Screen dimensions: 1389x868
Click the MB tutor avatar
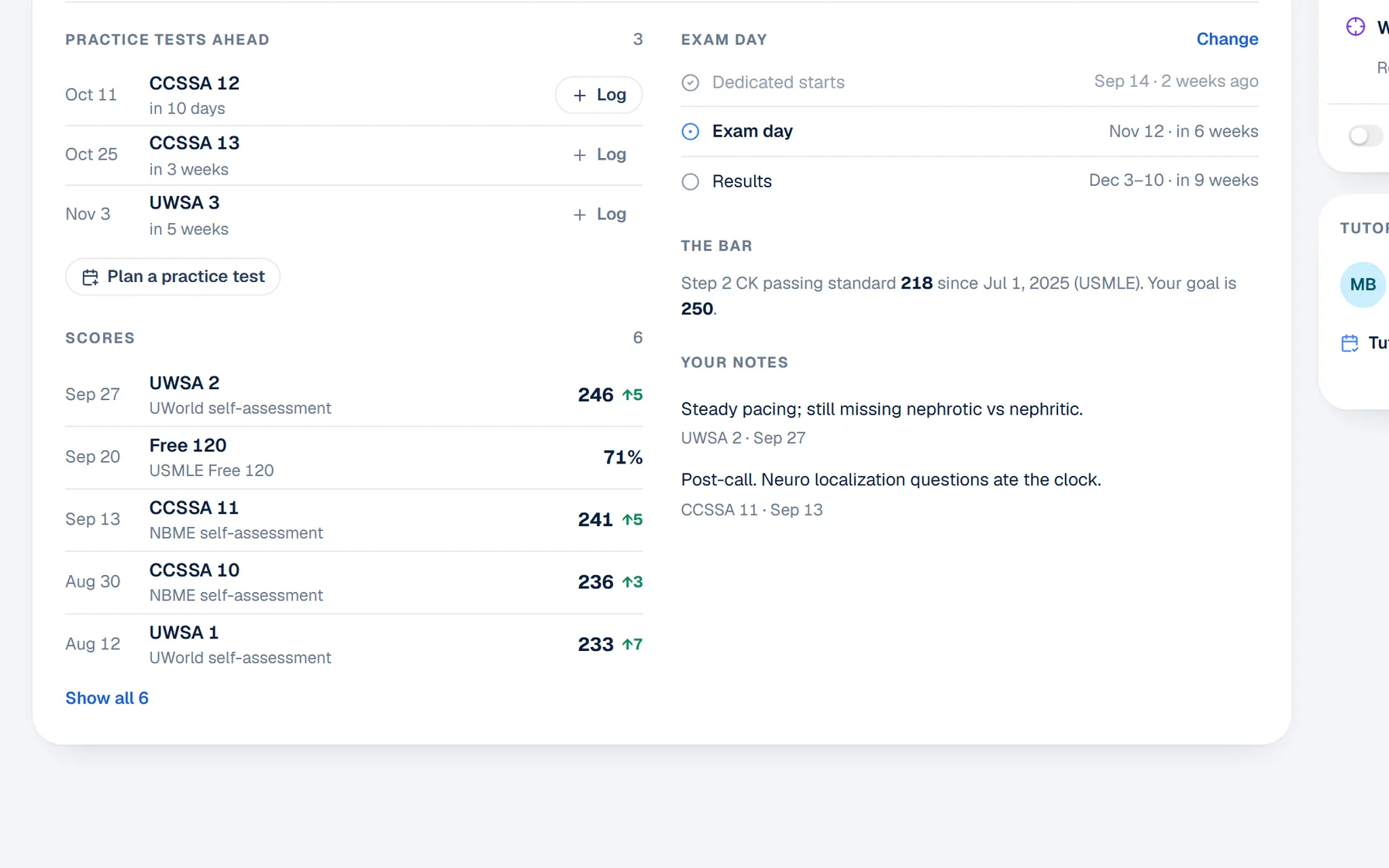[x=1362, y=284]
